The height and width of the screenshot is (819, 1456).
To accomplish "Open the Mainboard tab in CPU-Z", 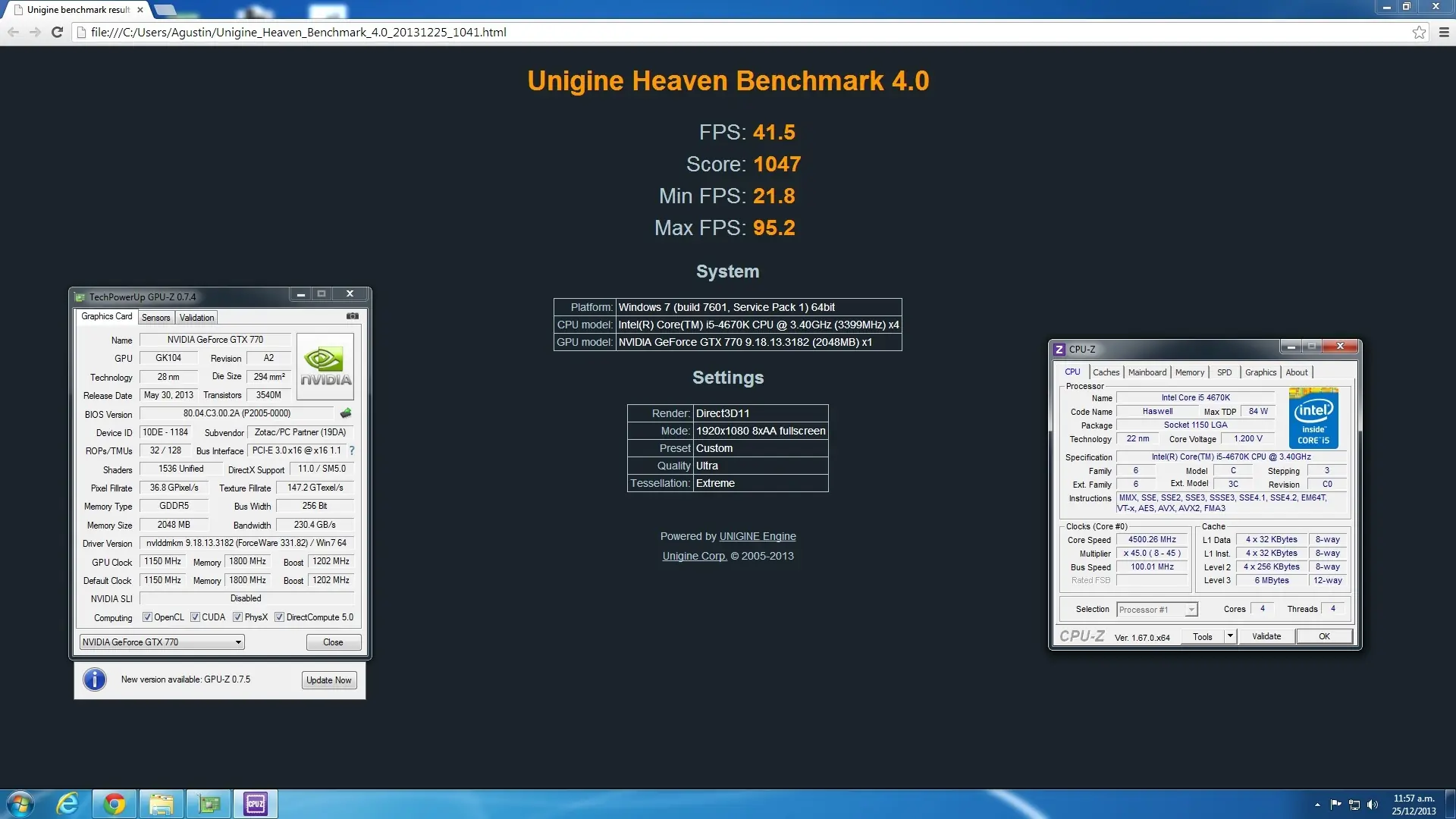I will coord(1147,372).
